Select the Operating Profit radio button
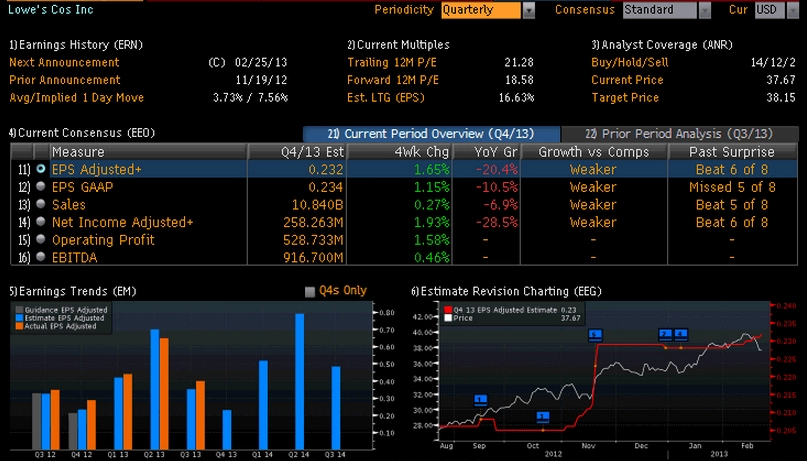This screenshot has width=807, height=461. tap(41, 239)
